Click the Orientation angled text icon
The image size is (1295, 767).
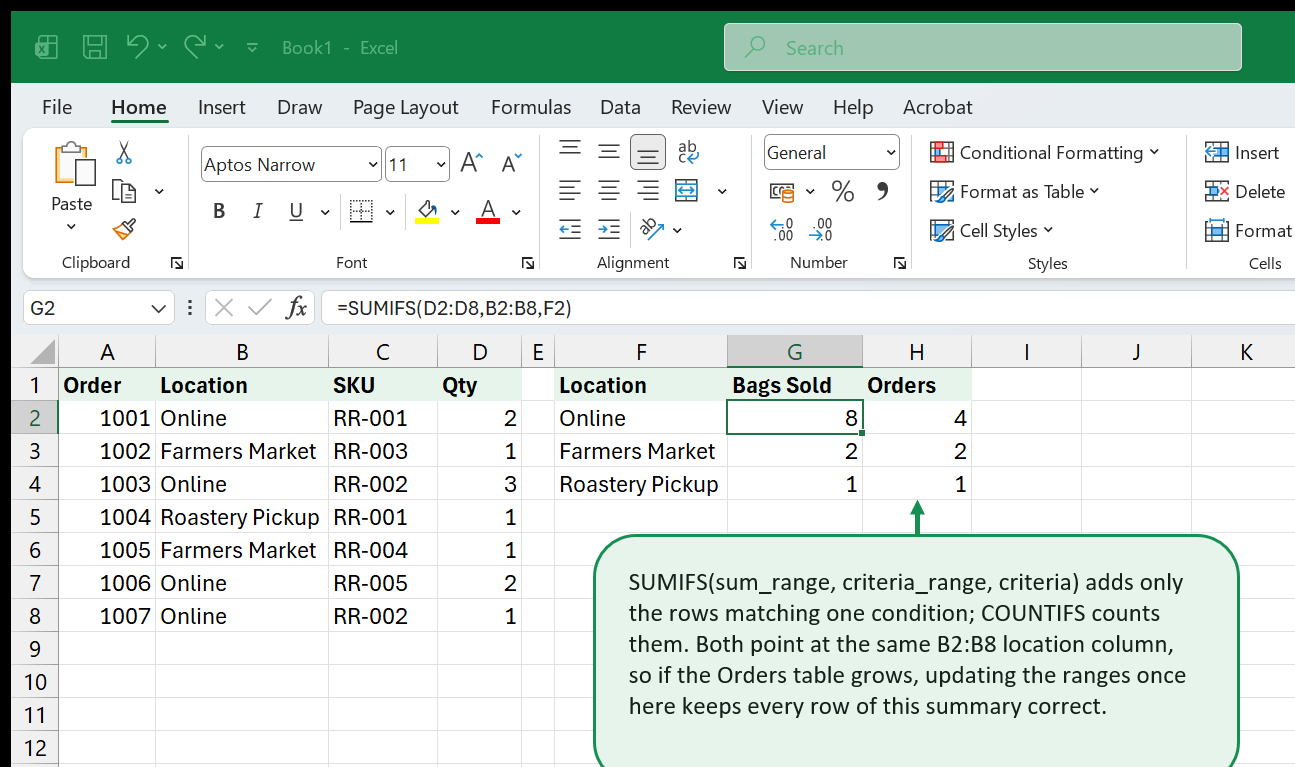pyautogui.click(x=651, y=229)
